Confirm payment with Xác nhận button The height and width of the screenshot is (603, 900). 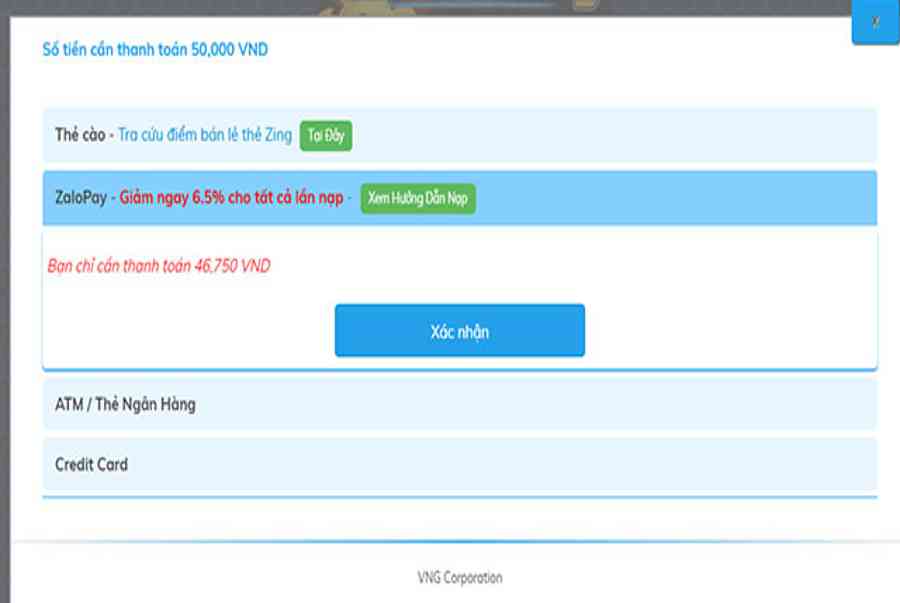tap(460, 330)
